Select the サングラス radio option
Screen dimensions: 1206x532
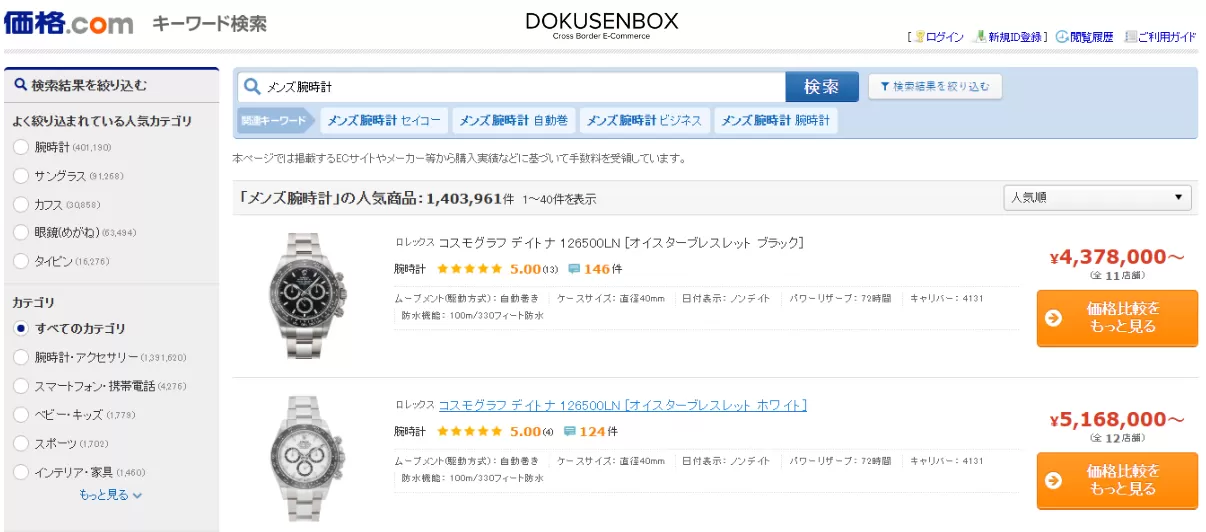(x=21, y=176)
